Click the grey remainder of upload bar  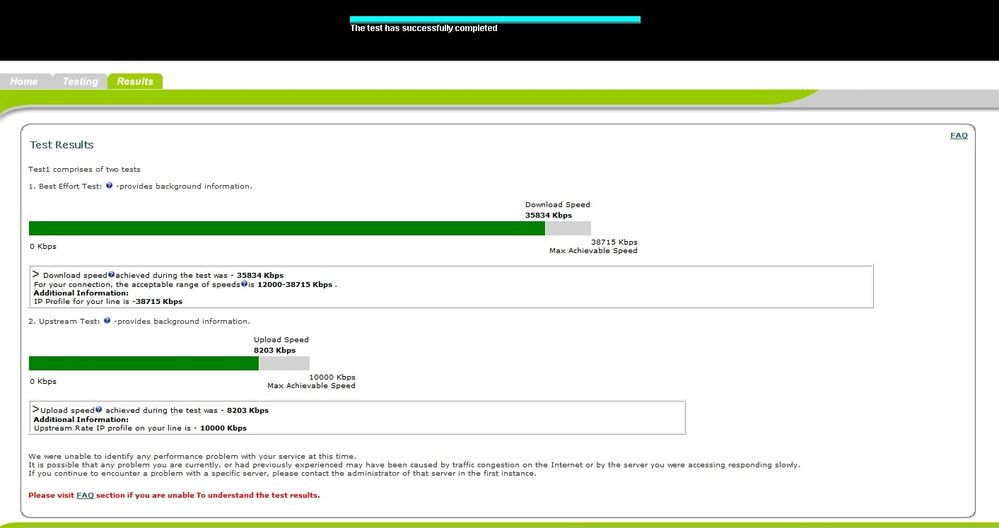click(284, 363)
